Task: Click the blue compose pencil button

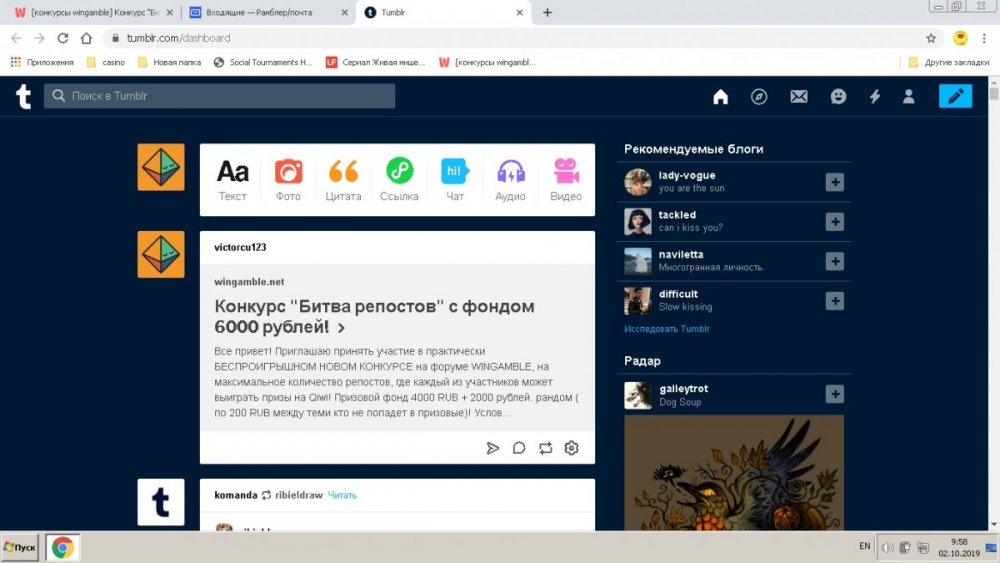Action: click(x=954, y=96)
